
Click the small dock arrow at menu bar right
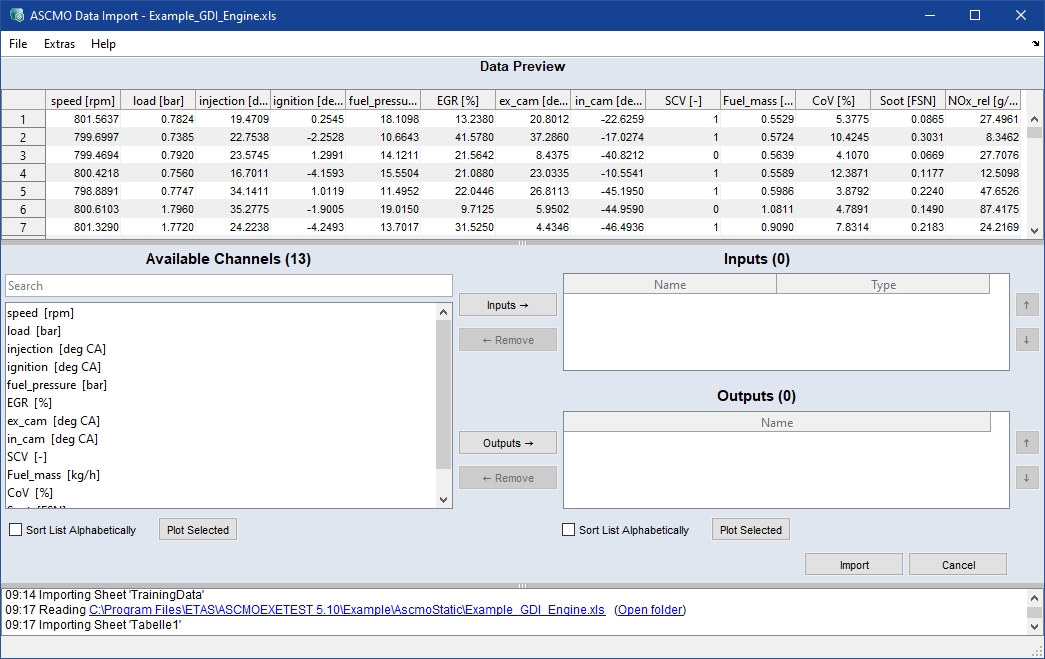coord(1035,44)
